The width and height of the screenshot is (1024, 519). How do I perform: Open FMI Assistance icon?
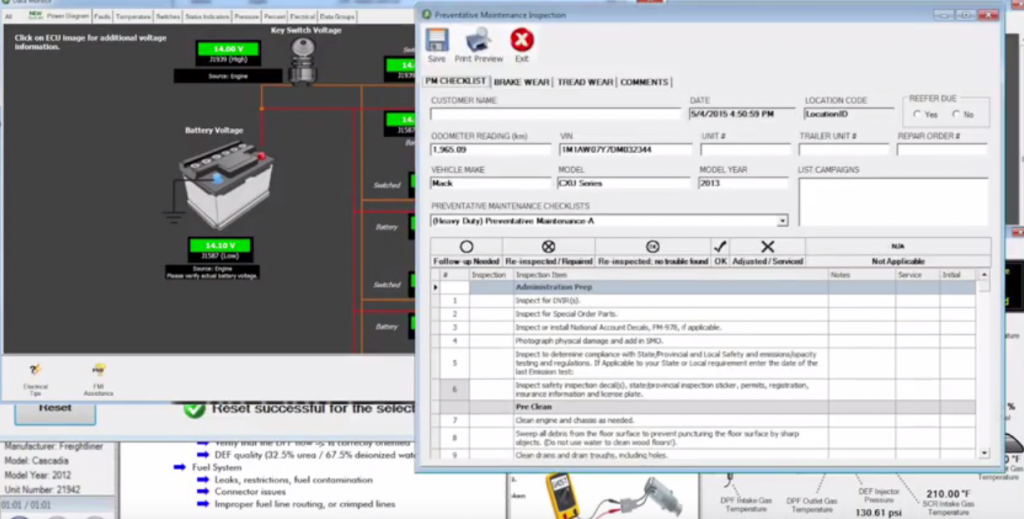coord(99,371)
